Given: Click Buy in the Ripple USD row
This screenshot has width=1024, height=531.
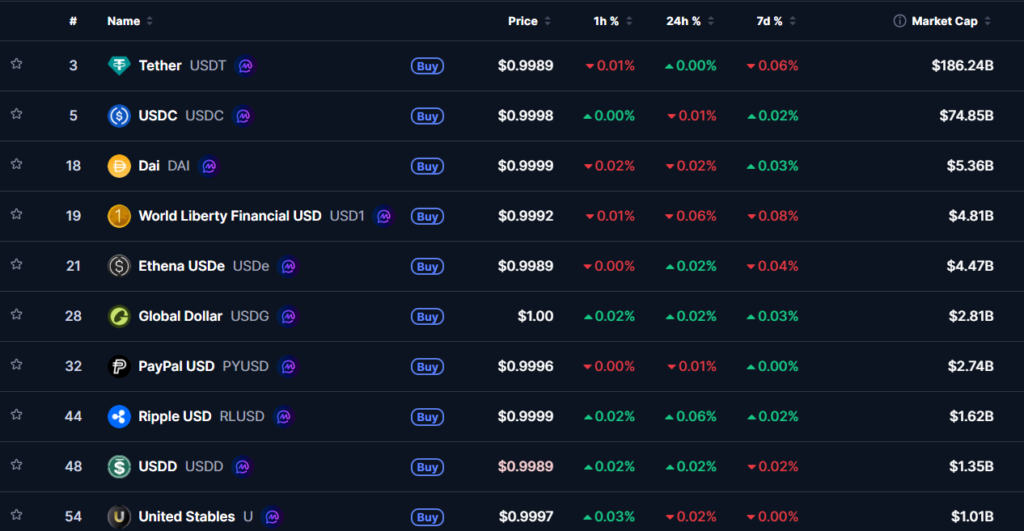Looking at the screenshot, I should (x=427, y=417).
